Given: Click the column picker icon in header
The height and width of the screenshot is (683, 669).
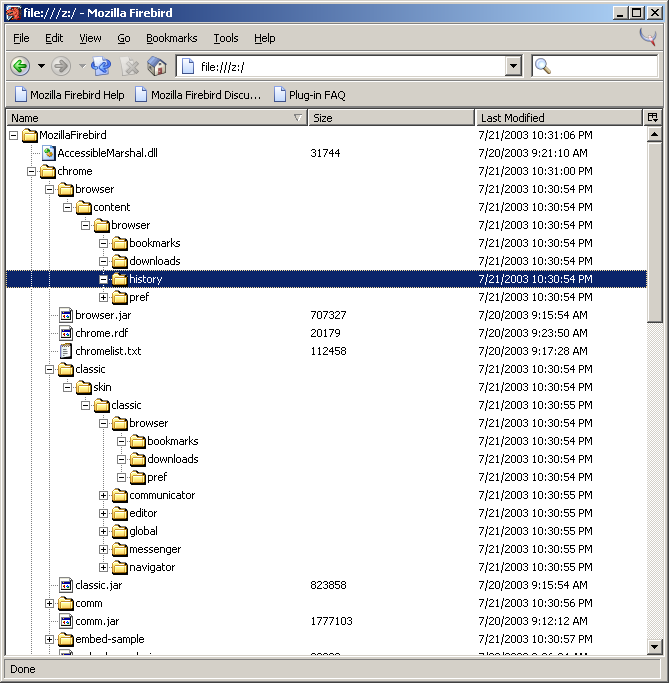Looking at the screenshot, I should tap(653, 117).
